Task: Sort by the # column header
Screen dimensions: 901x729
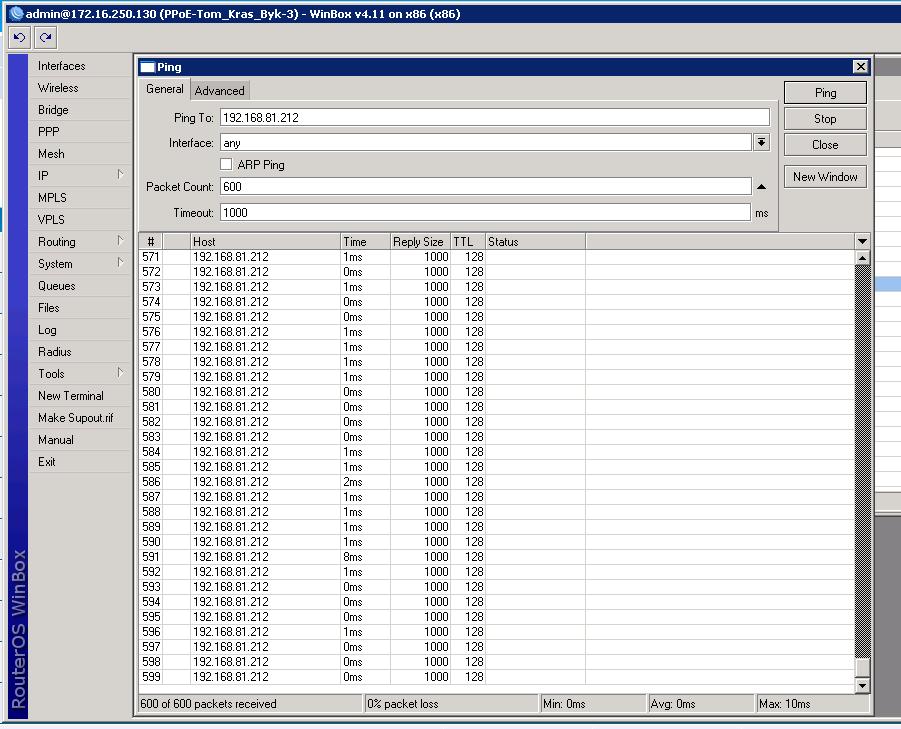Action: pos(151,241)
